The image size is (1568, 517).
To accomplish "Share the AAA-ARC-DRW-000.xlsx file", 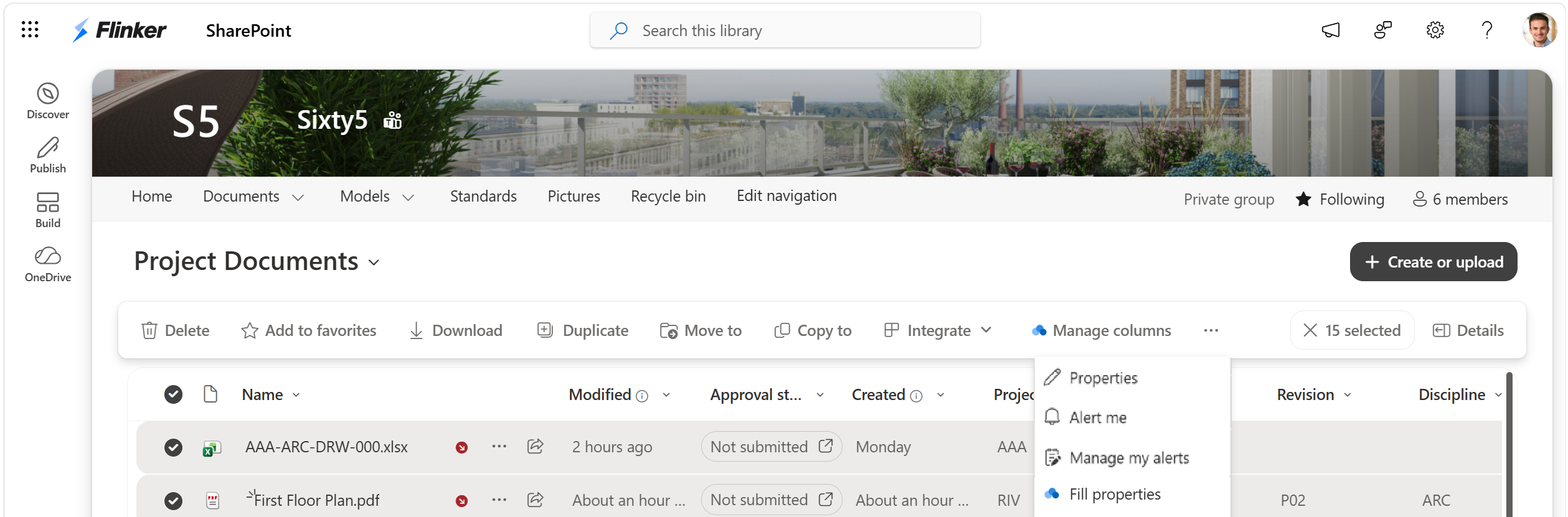I will tap(535, 447).
